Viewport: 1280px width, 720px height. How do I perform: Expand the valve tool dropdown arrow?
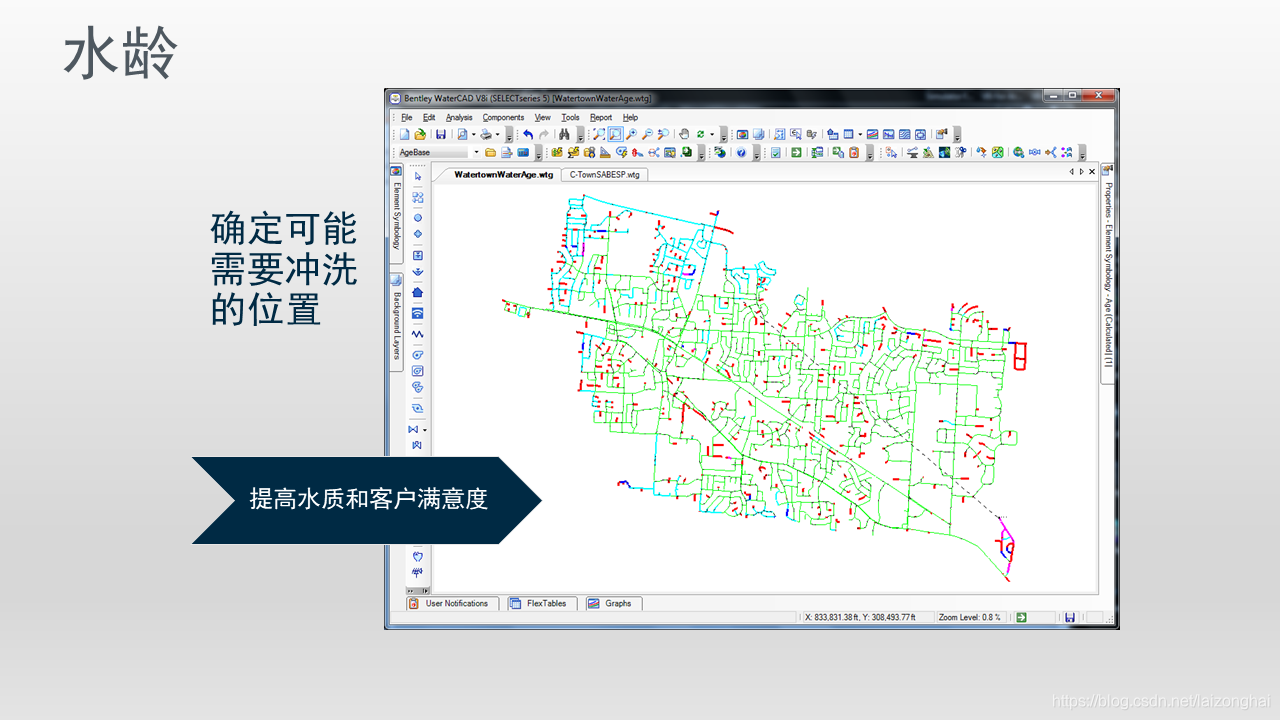(425, 430)
